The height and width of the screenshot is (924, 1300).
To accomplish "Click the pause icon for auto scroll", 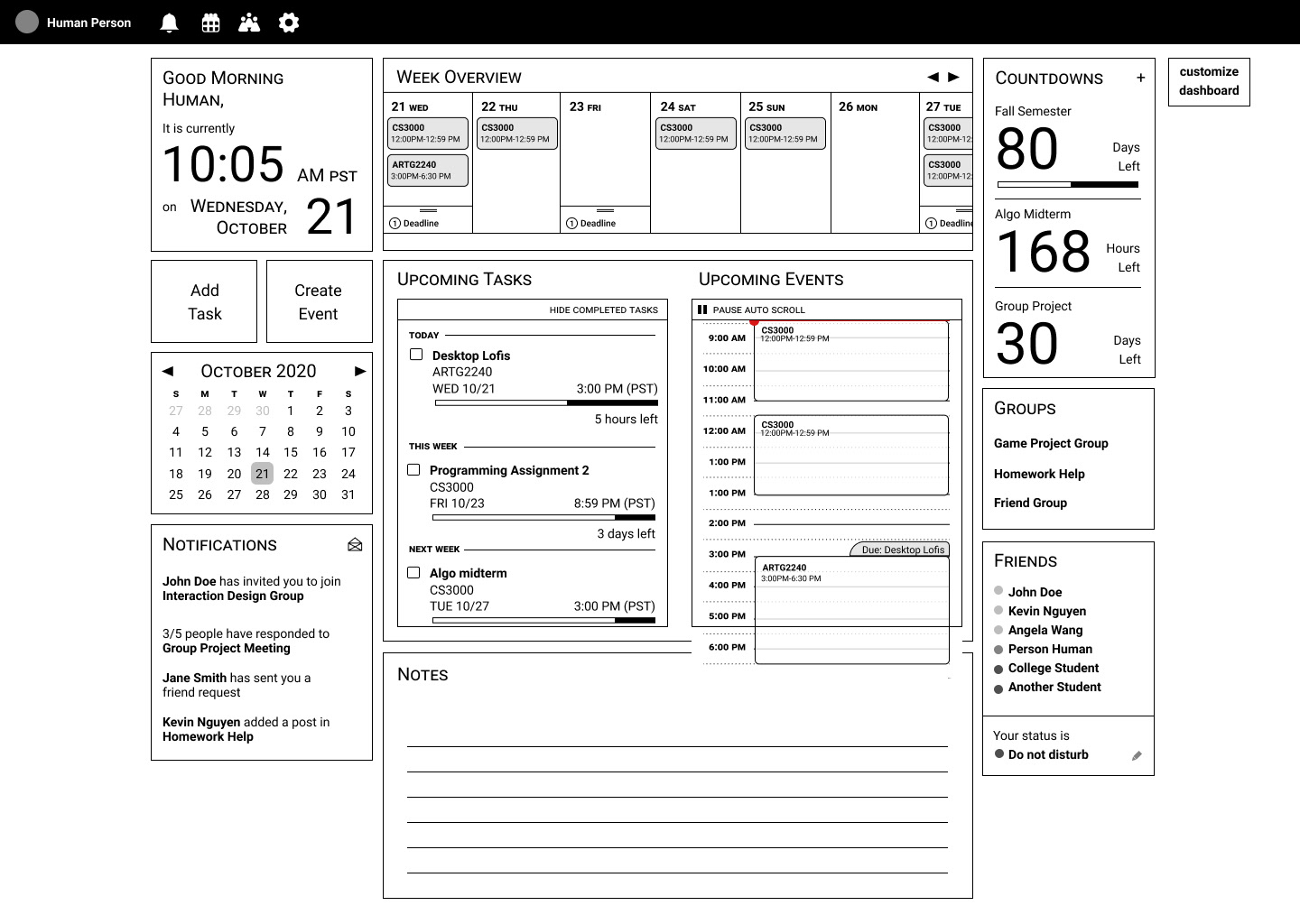I will 702,310.
